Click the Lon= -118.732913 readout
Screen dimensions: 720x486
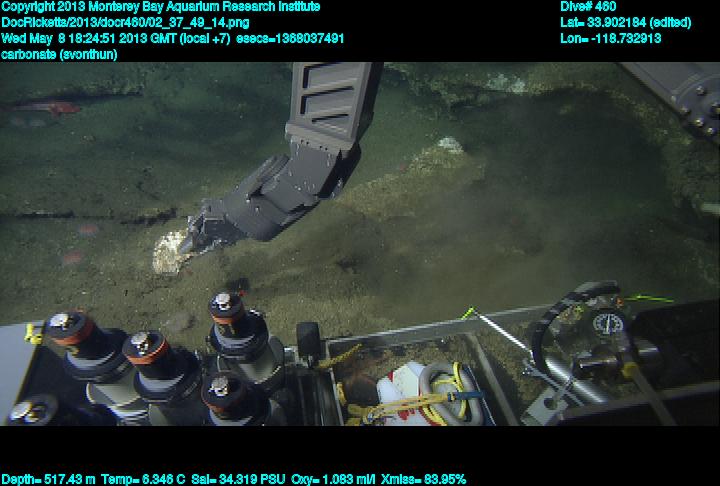611,38
